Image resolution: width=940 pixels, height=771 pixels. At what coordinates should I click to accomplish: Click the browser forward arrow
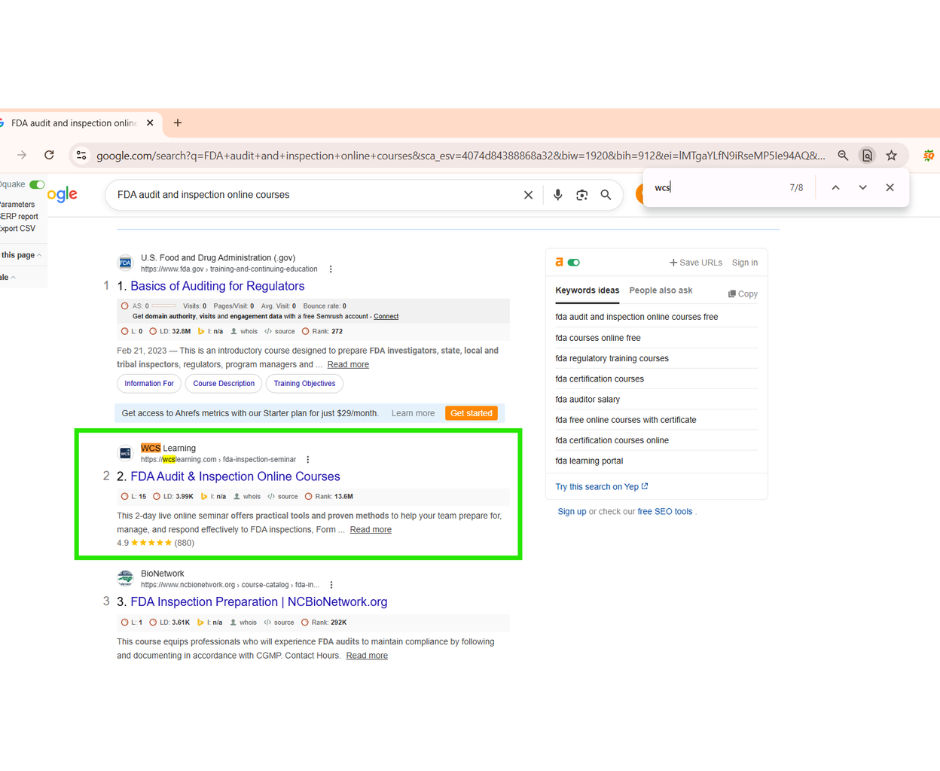[x=22, y=155]
